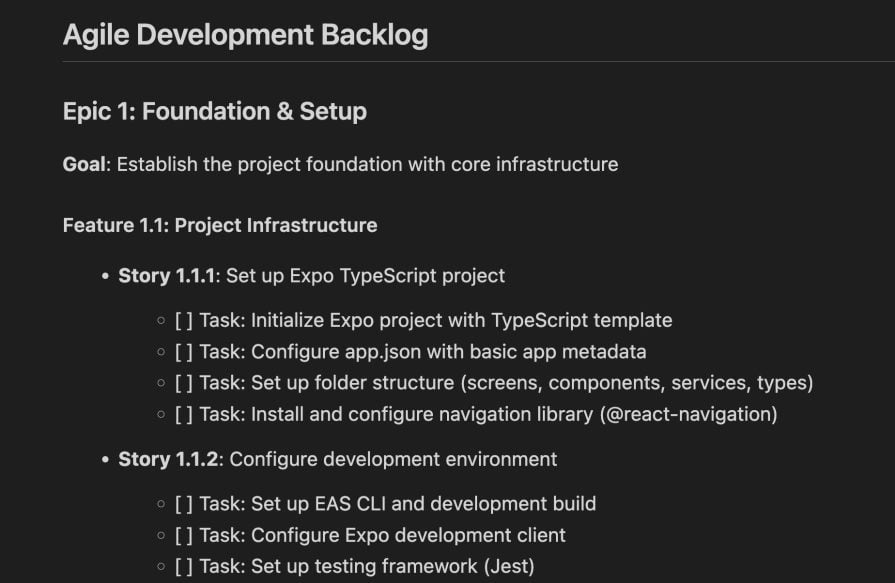Screen dimensions: 895x583
Task: Check the Configure app.json task box
Action: 184,352
